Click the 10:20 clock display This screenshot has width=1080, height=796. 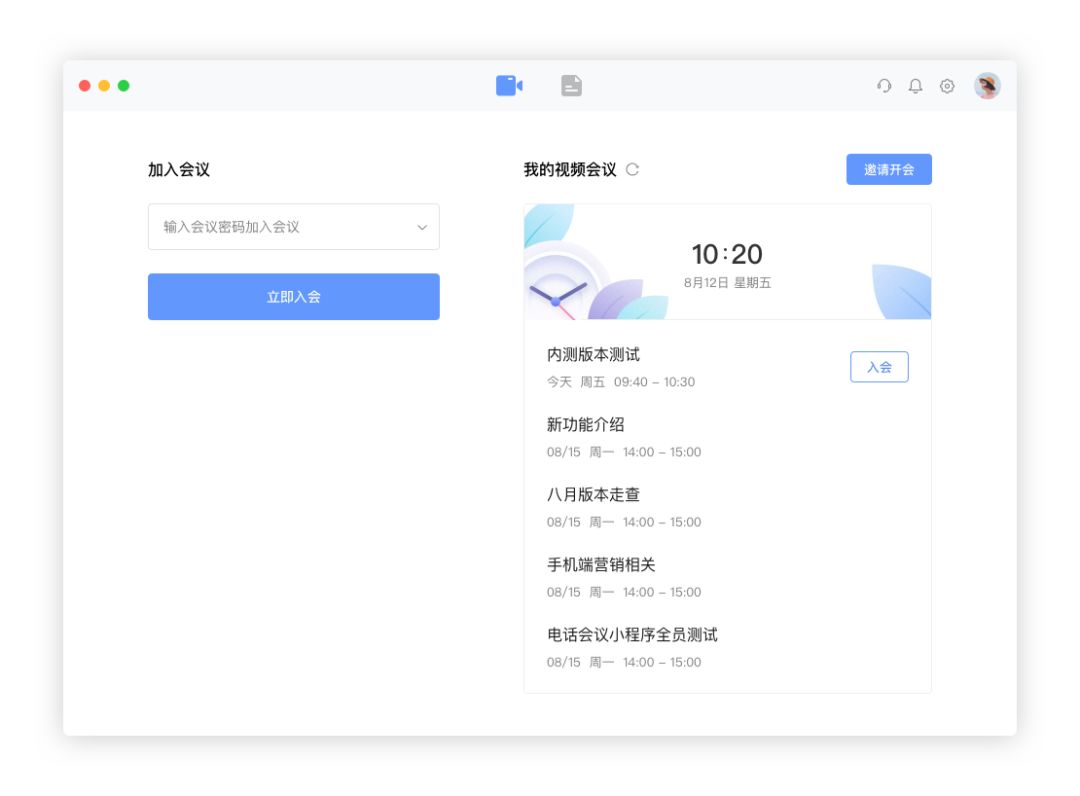coord(727,254)
